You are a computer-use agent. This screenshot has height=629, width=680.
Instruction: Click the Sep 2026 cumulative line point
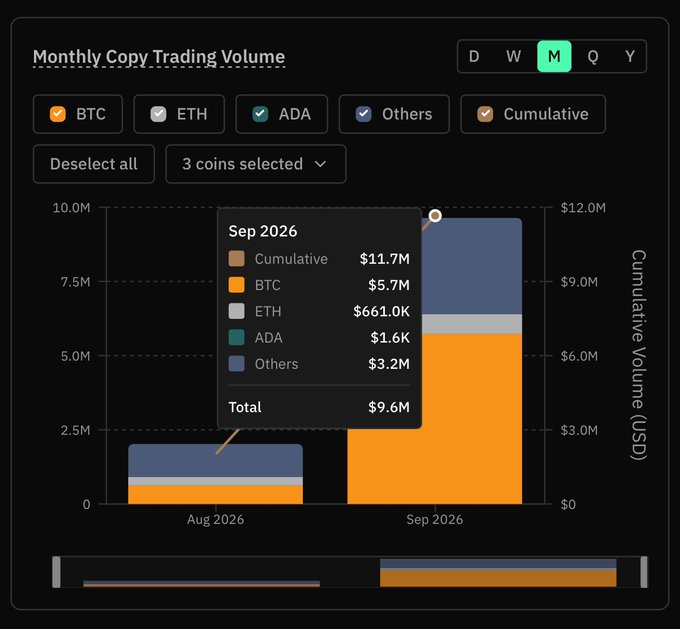(435, 216)
